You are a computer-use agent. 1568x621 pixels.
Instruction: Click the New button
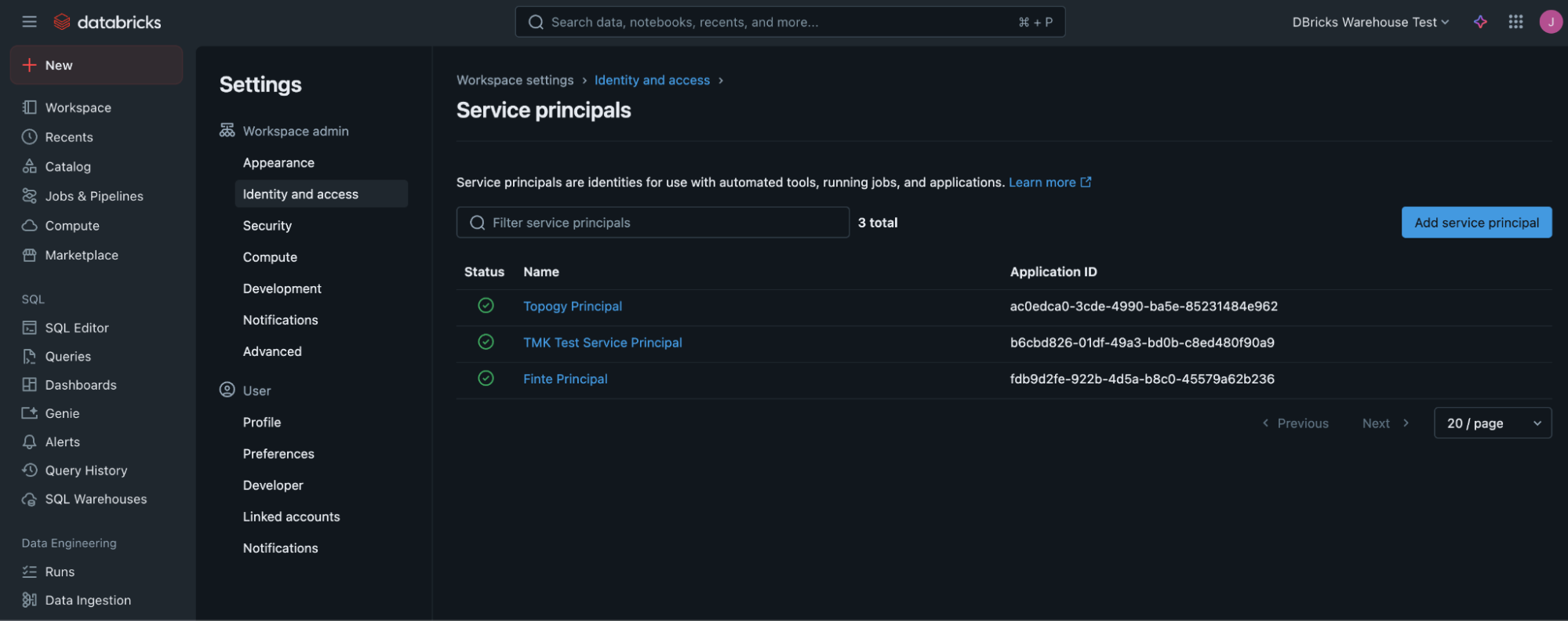[x=96, y=65]
